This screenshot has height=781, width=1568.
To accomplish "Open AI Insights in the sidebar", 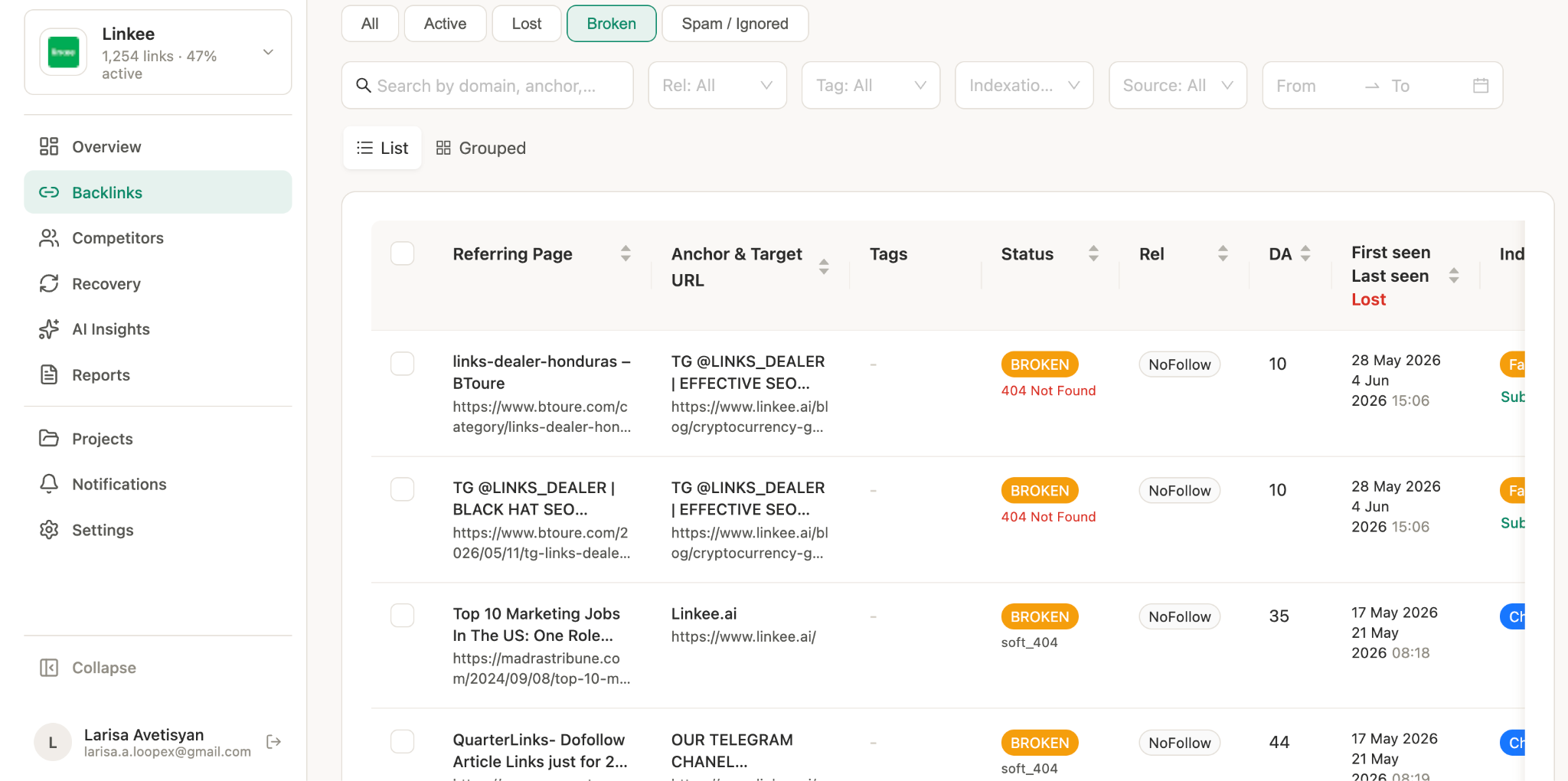I will pyautogui.click(x=158, y=329).
